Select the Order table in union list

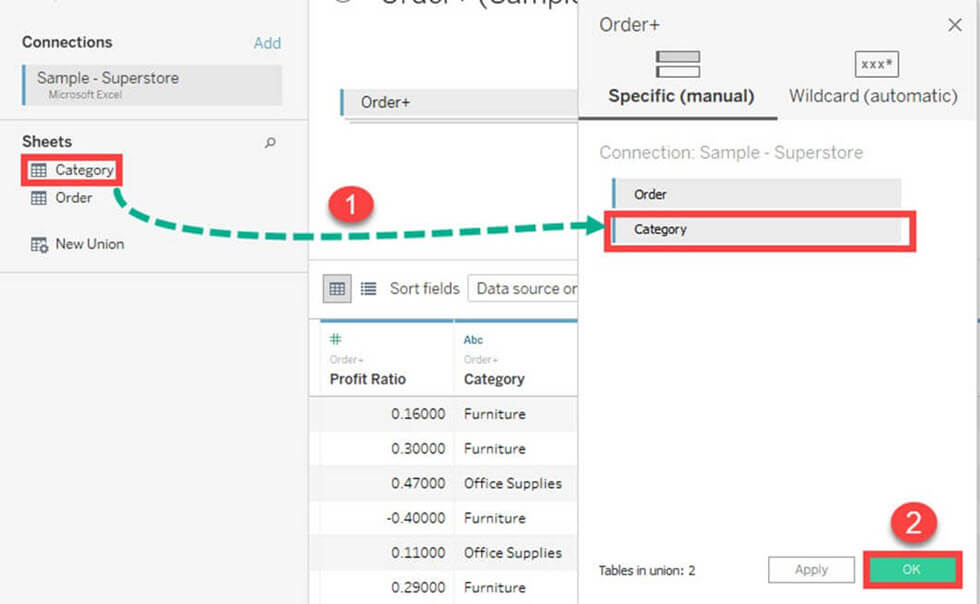pyautogui.click(x=756, y=194)
